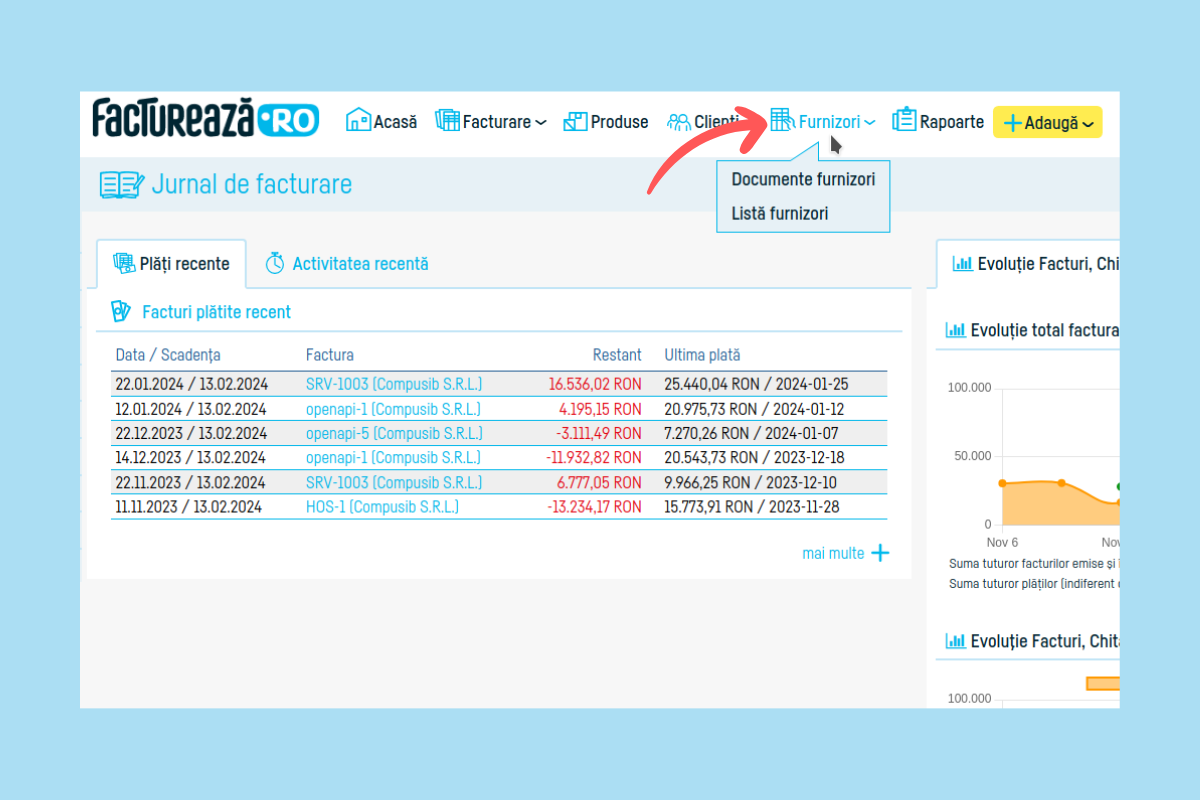Switch to the Plăți recente tab
1200x800 pixels.
point(171,264)
